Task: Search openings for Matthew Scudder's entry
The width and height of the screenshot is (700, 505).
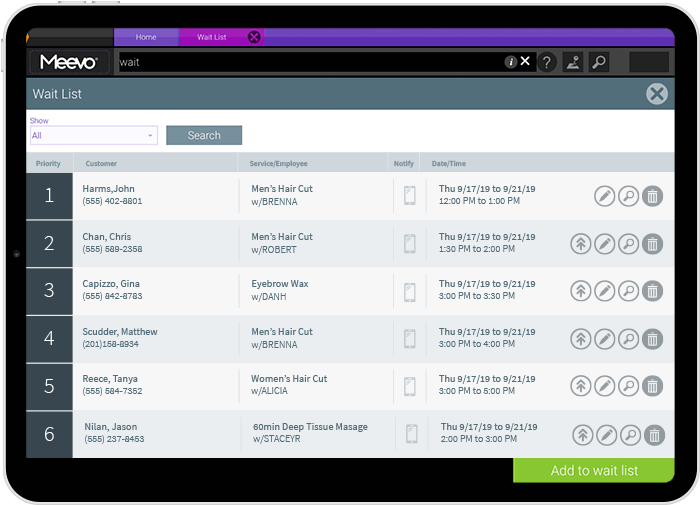Action: pos(628,339)
